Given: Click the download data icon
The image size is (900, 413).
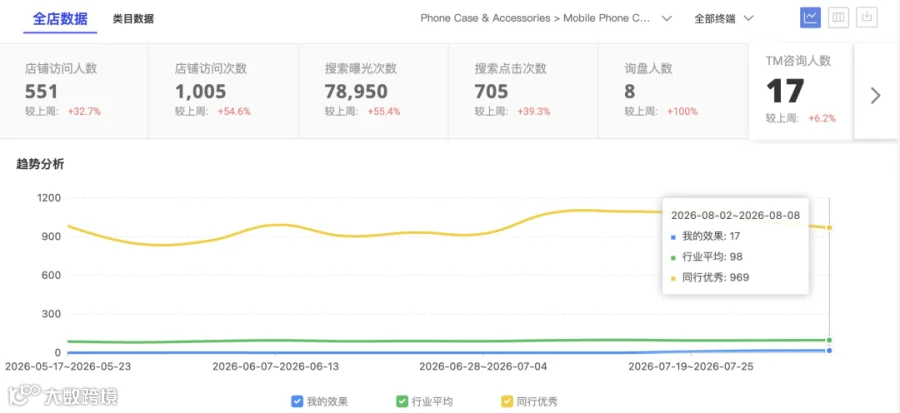Looking at the screenshot, I should pyautogui.click(x=867, y=17).
